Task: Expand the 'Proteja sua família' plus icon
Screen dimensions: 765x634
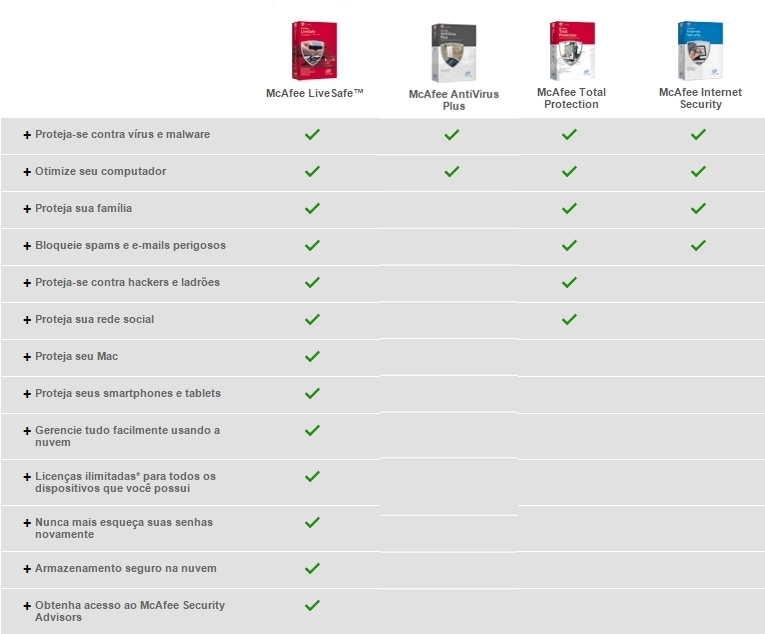Action: (x=27, y=209)
